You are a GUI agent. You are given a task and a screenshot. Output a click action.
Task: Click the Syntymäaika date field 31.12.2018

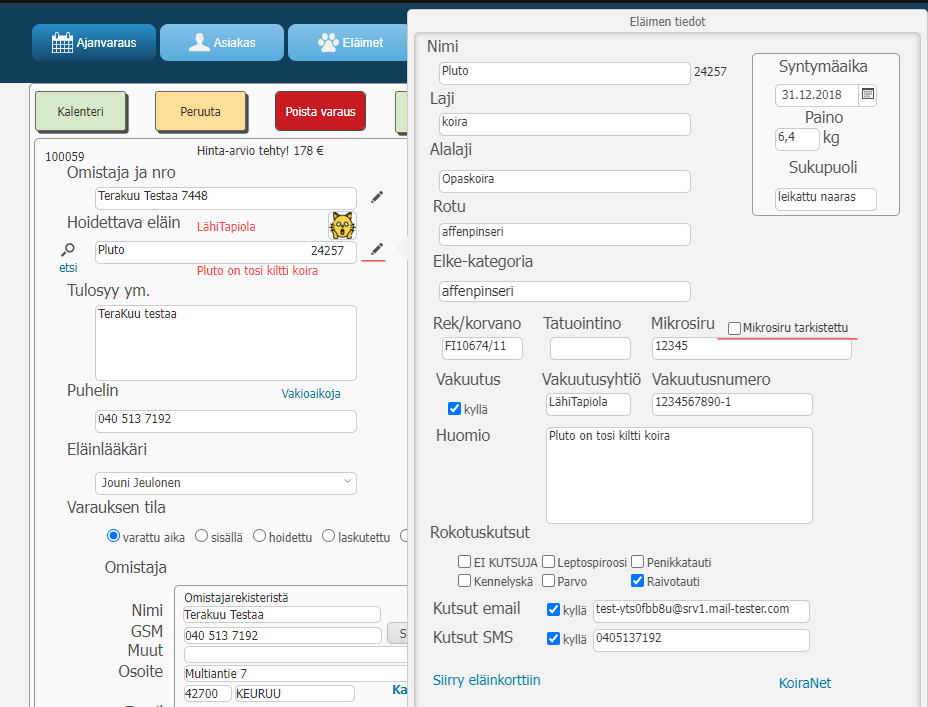816,95
